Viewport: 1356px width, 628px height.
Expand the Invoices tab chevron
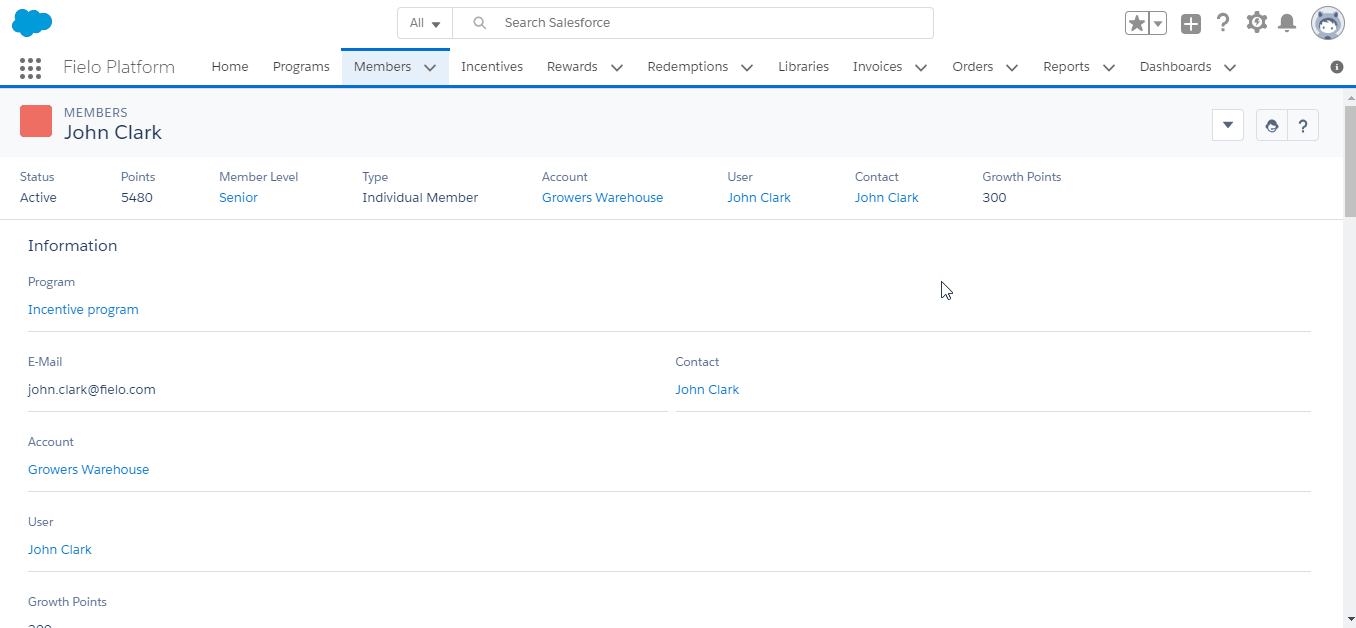point(921,67)
